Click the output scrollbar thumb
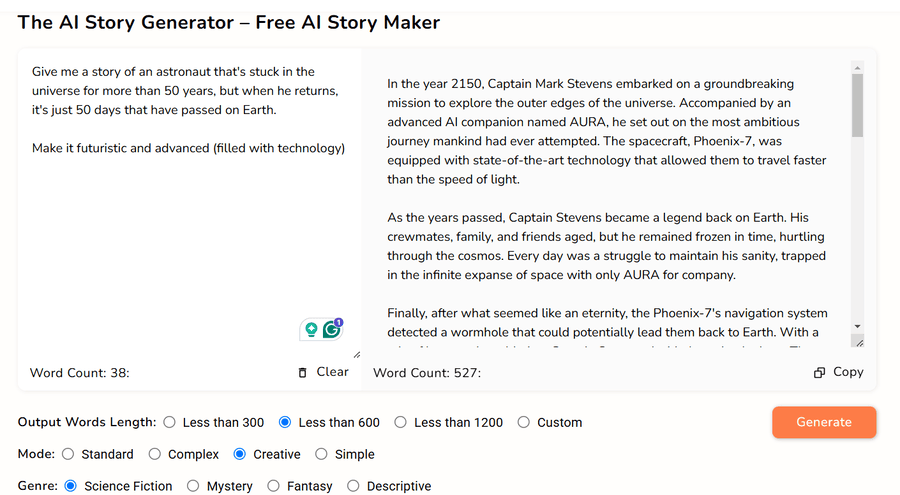Image resolution: width=900 pixels, height=495 pixels. pos(857,106)
